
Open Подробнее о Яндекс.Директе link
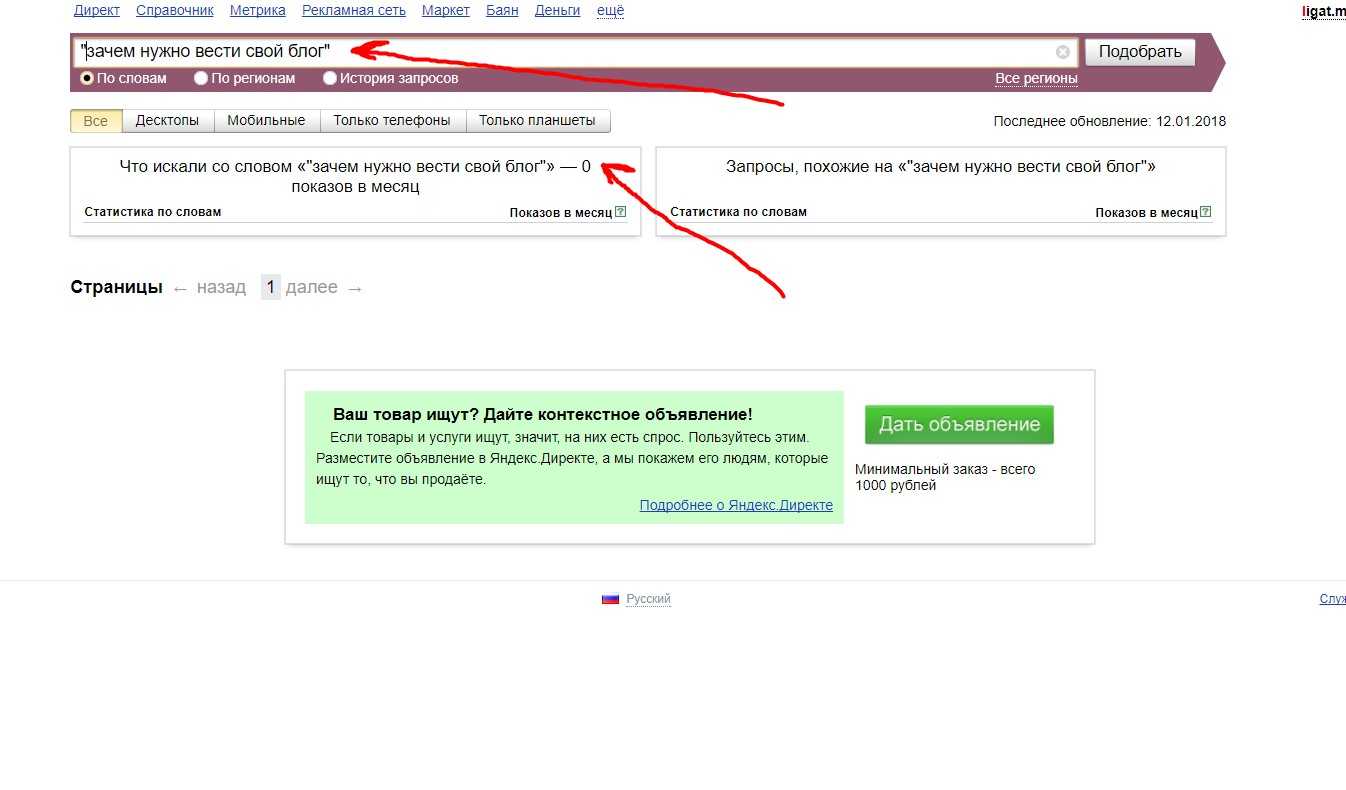(x=736, y=505)
